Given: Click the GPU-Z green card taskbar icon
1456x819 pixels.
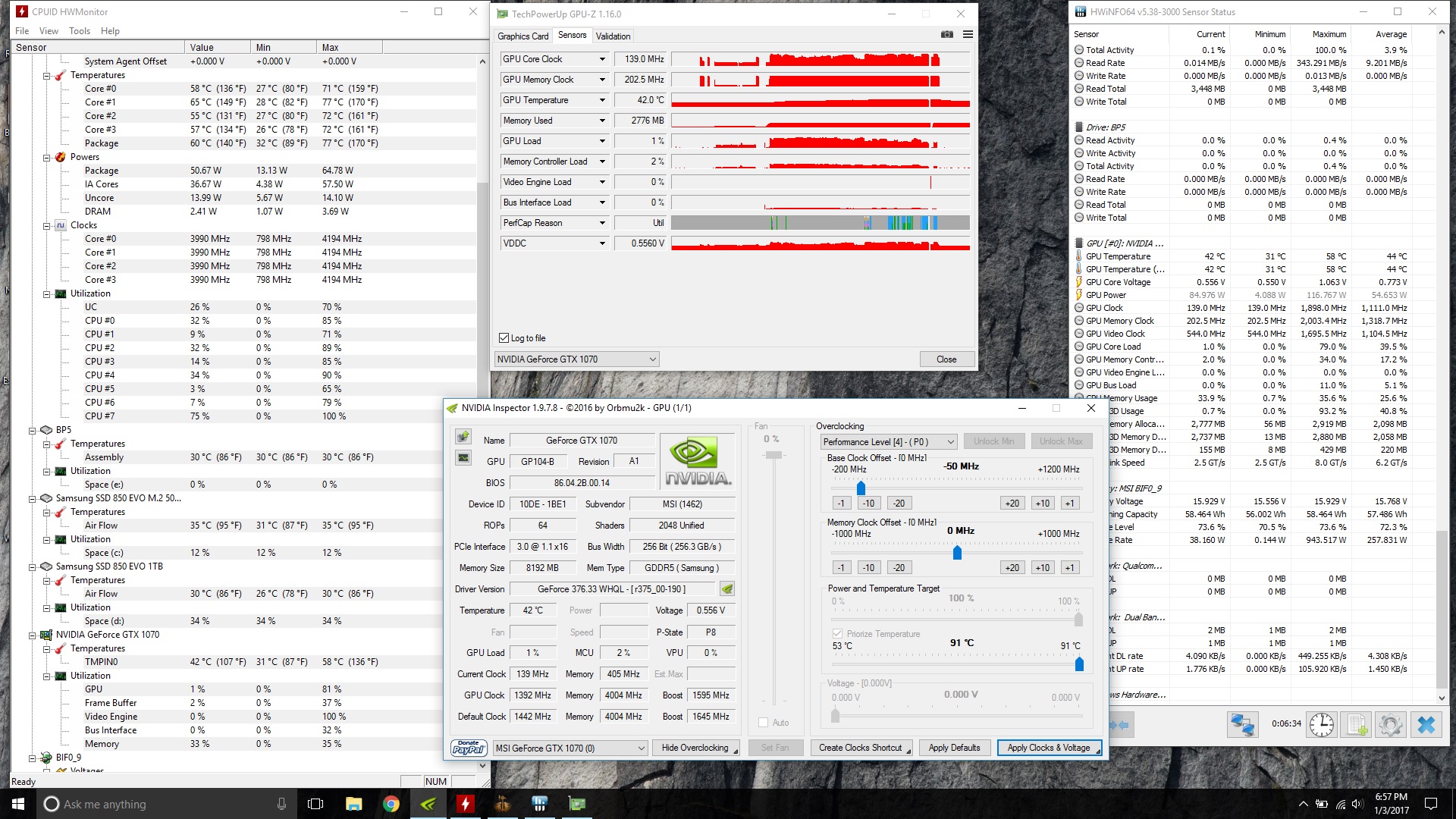Looking at the screenshot, I should pyautogui.click(x=576, y=804).
